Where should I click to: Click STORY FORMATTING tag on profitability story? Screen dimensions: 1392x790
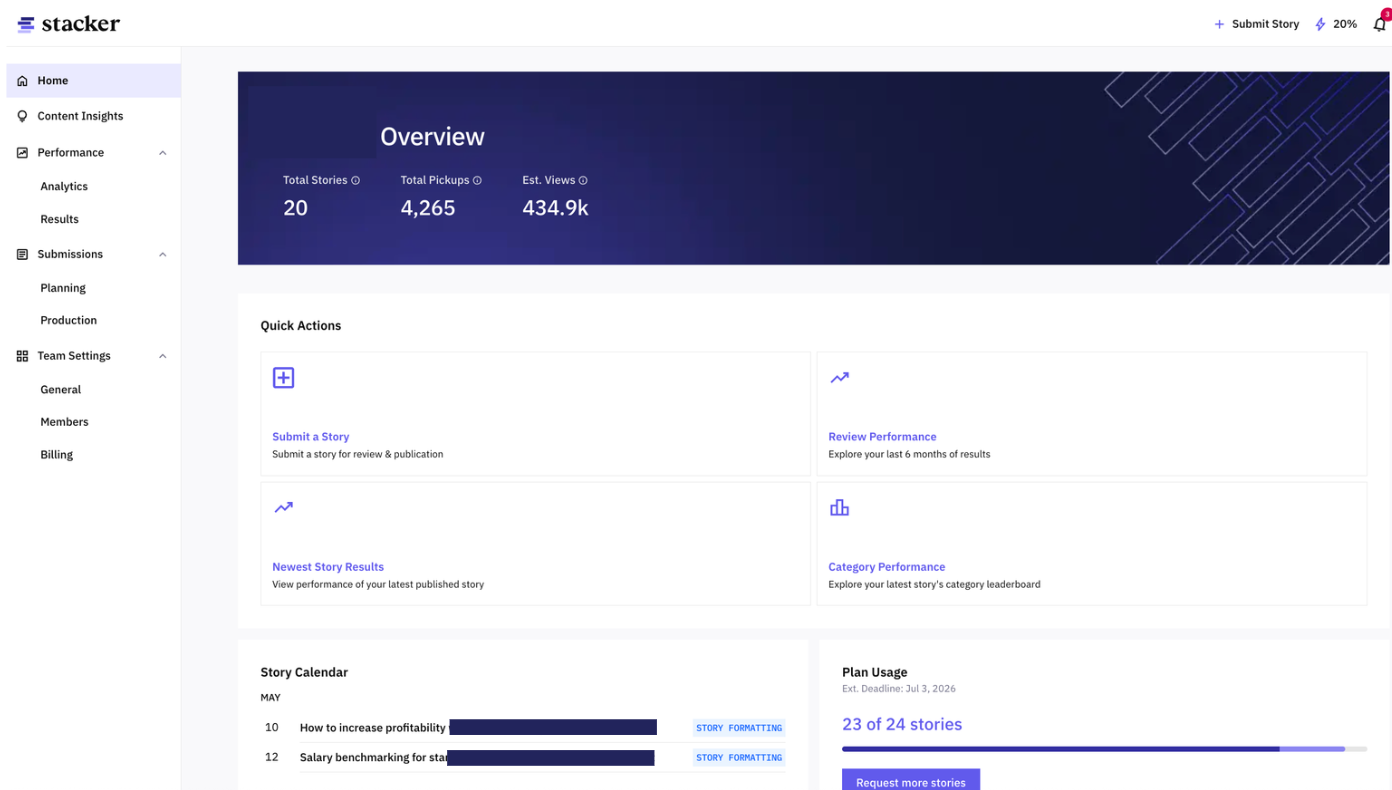click(x=739, y=728)
